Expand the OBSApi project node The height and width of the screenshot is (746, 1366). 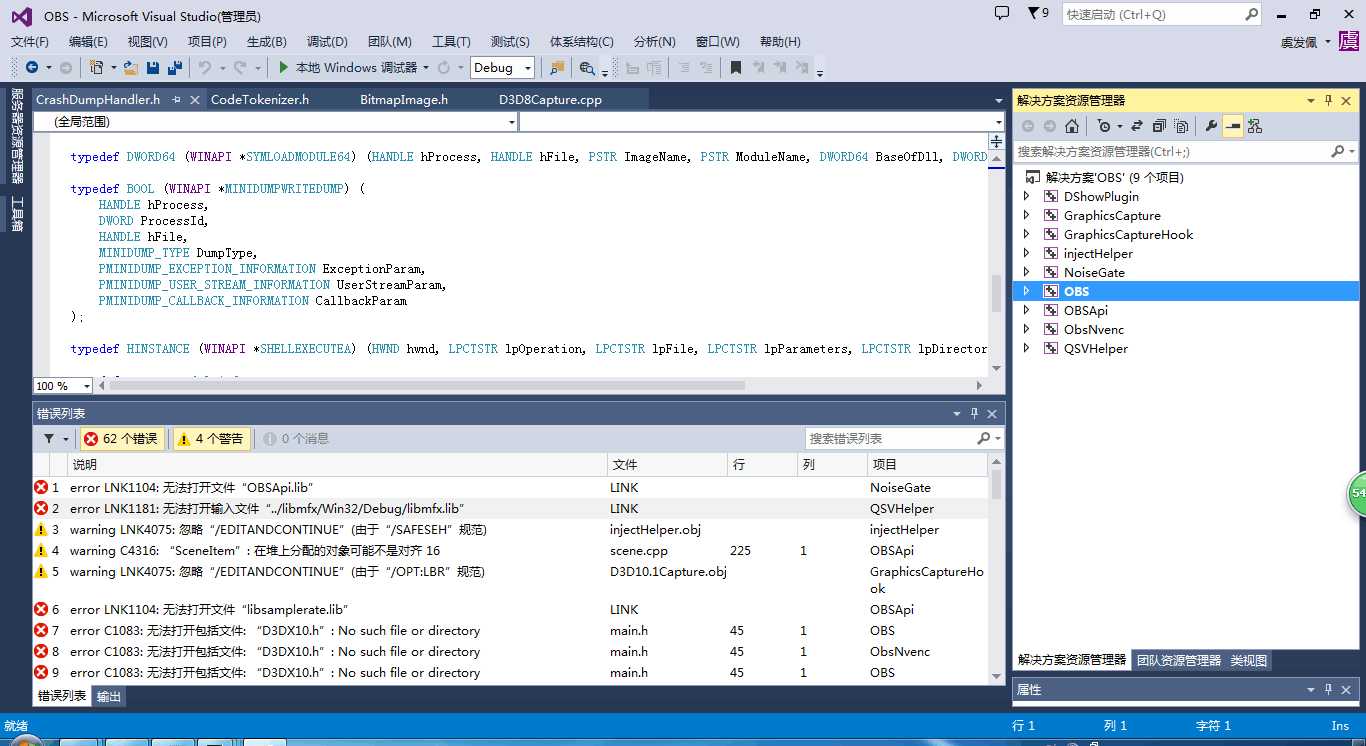tap(1026, 311)
